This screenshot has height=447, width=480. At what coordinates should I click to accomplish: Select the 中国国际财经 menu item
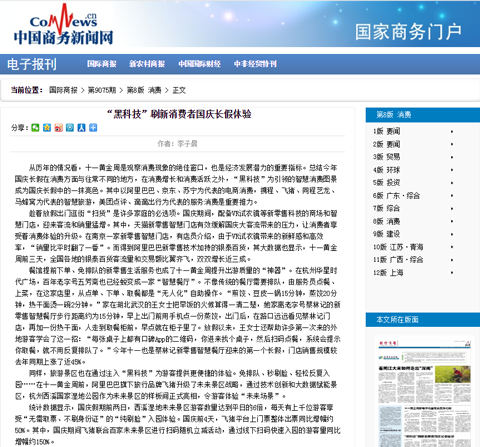200,64
